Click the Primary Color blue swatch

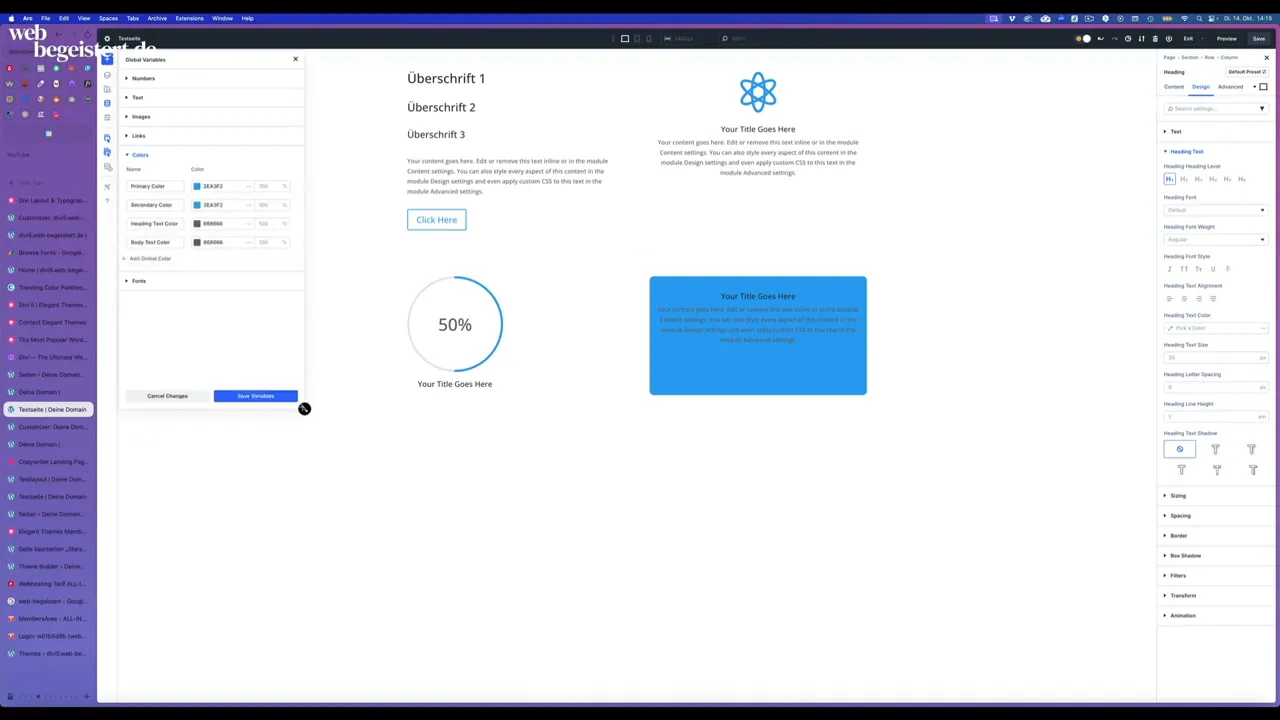click(x=197, y=187)
